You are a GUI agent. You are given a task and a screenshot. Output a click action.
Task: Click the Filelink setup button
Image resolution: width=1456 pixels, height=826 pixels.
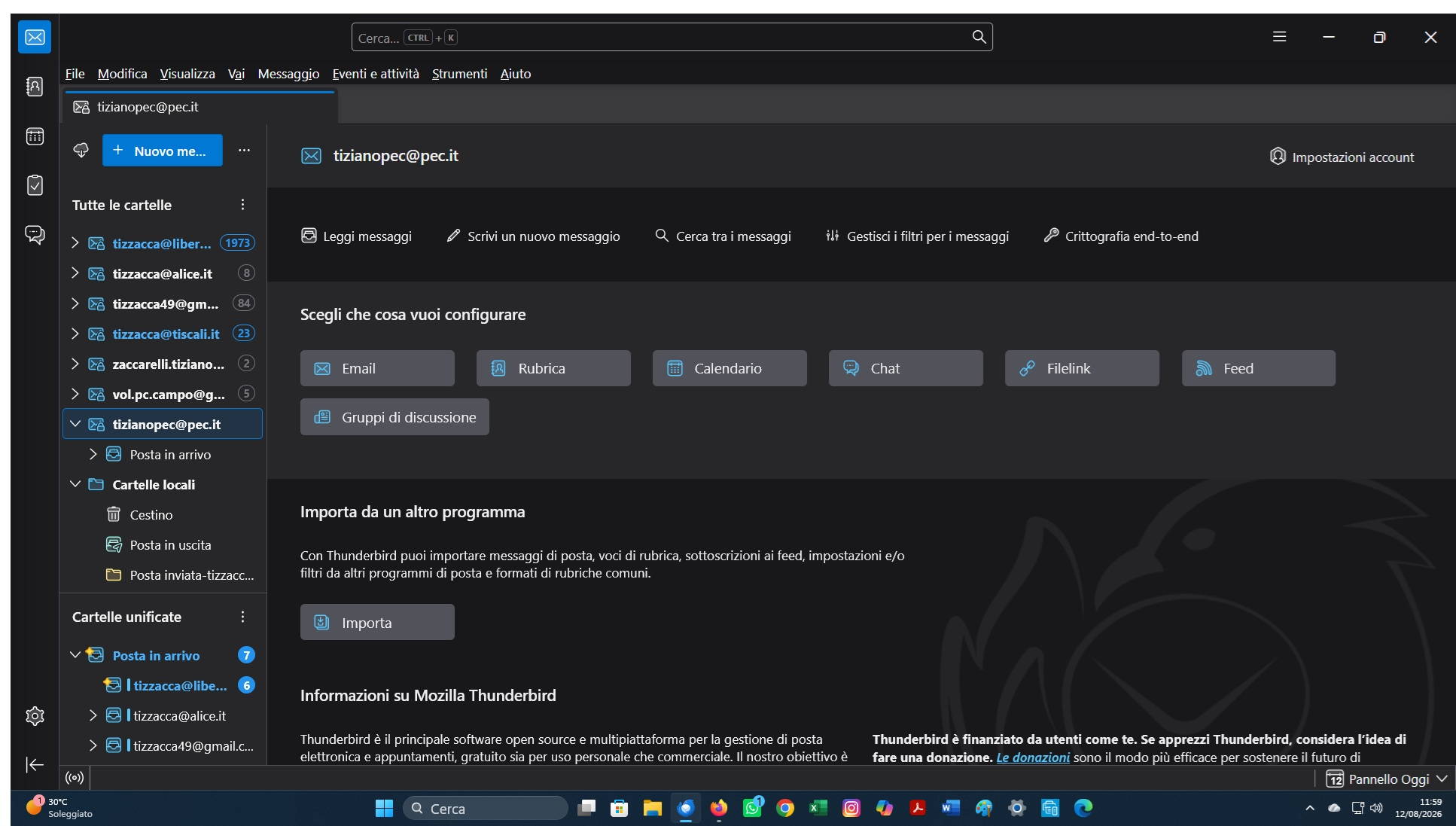(1082, 368)
